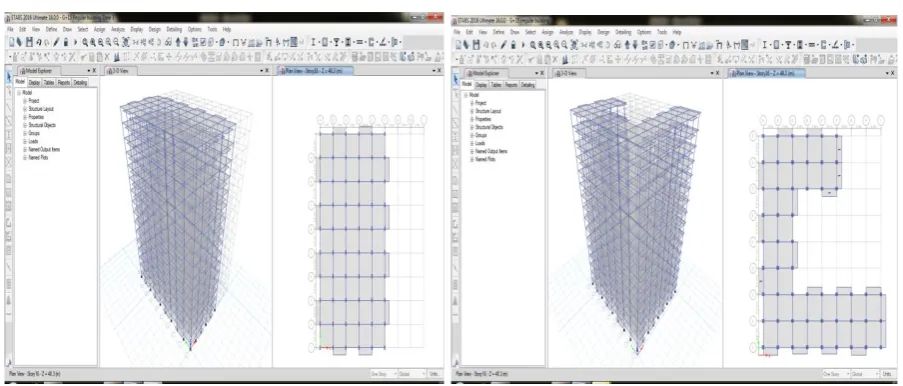Click pan hand icon in L-shaped building window
This screenshot has height=386, width=903.
pyautogui.click(x=574, y=44)
